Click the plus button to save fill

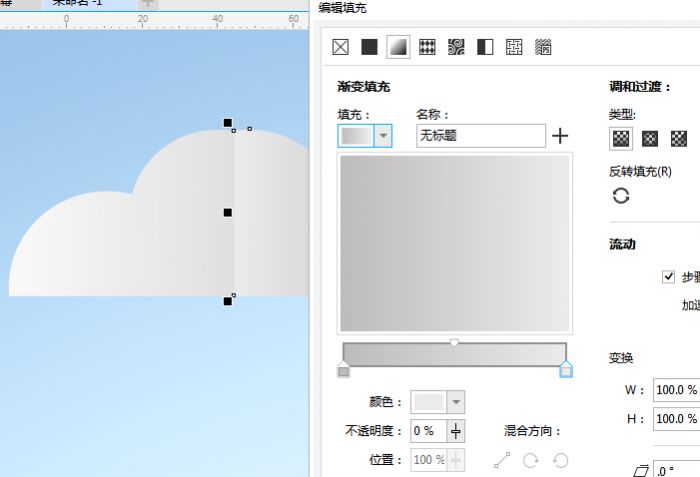tap(560, 136)
